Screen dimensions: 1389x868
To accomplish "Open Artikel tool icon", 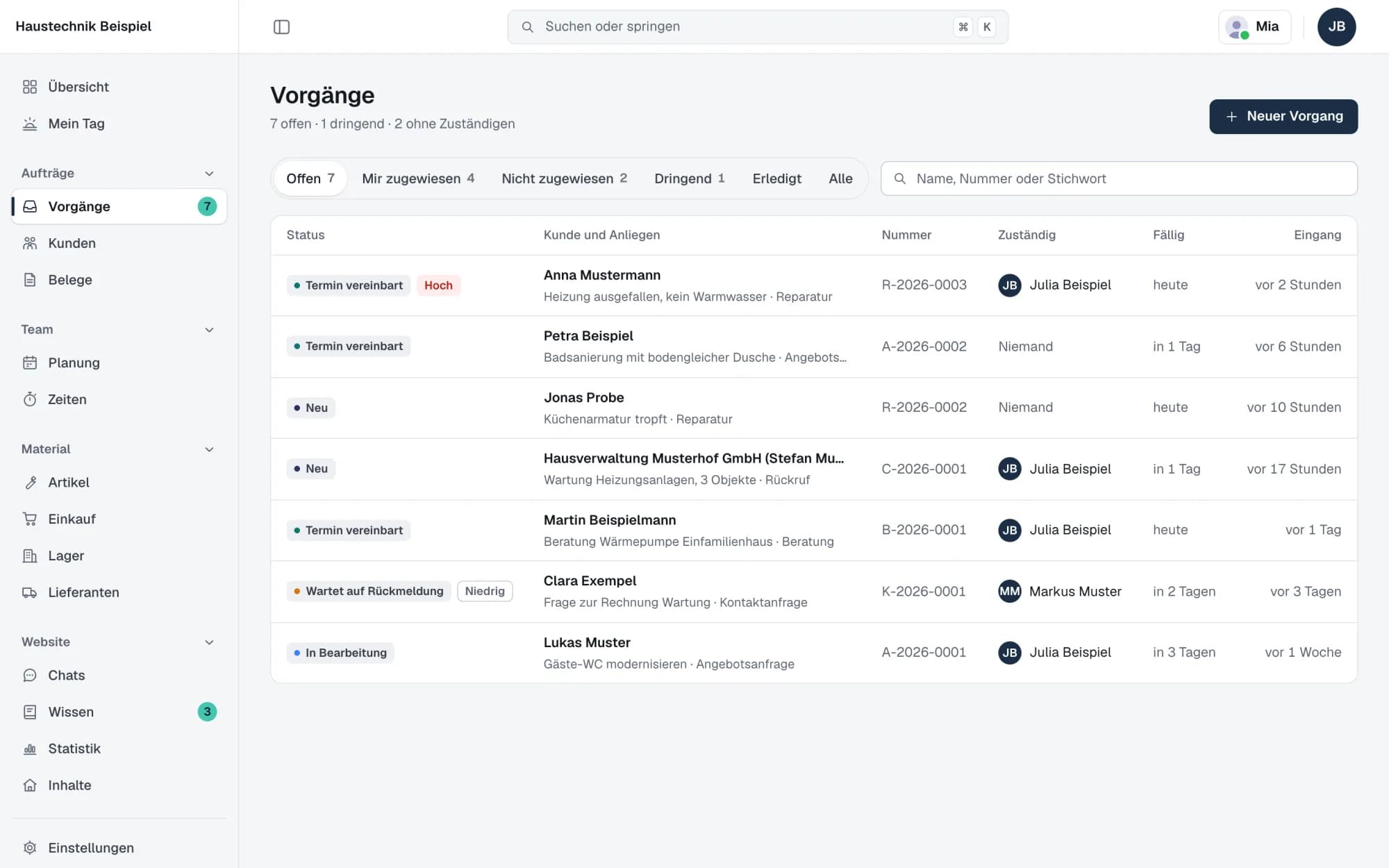I will [x=30, y=483].
